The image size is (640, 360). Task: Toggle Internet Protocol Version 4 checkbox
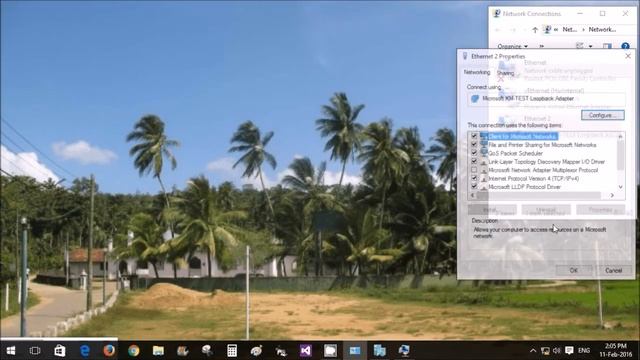coord(474,178)
